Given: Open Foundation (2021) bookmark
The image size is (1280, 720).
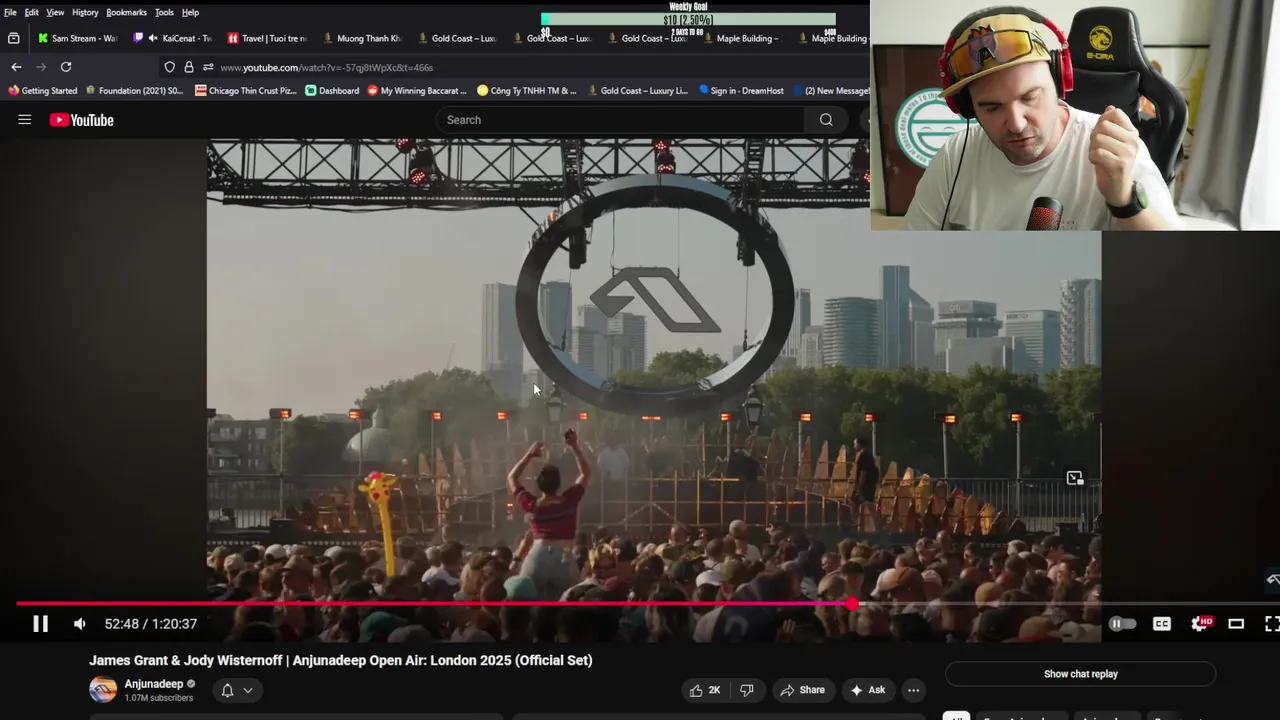Looking at the screenshot, I should (x=134, y=90).
